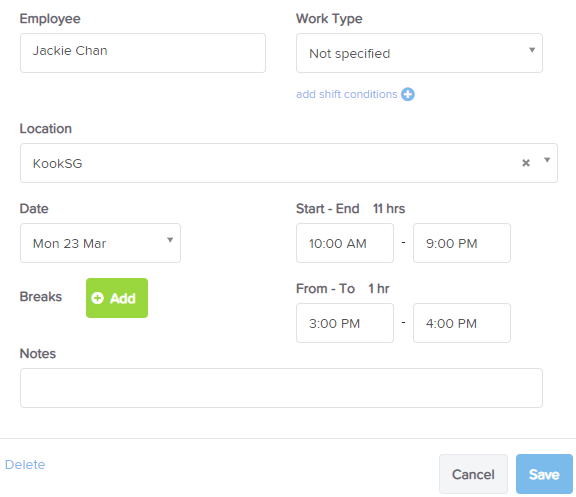Click the Save button
The image size is (576, 497).
point(544,474)
